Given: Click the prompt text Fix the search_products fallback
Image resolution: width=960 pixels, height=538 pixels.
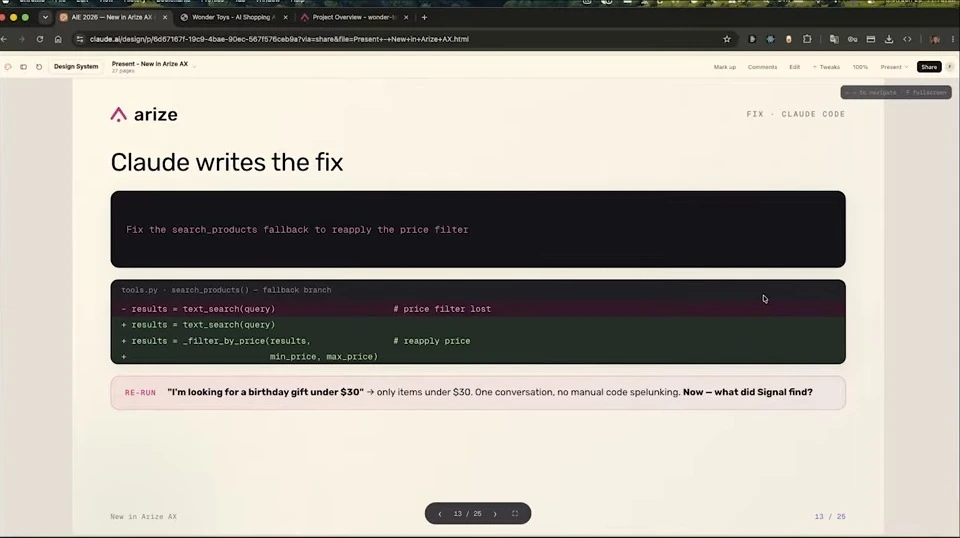Looking at the screenshot, I should [297, 230].
